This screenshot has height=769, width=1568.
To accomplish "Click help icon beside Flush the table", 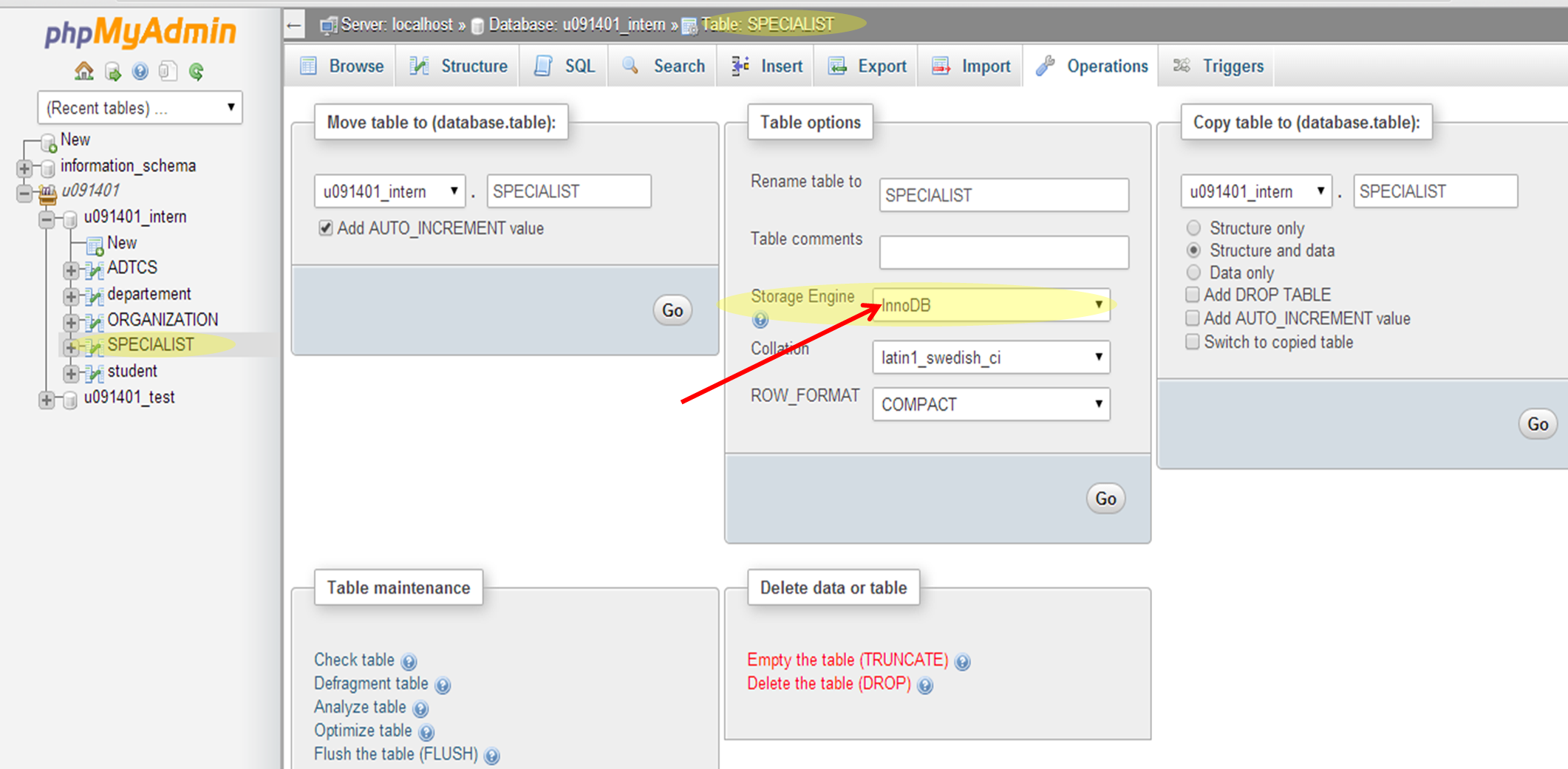I will point(492,756).
